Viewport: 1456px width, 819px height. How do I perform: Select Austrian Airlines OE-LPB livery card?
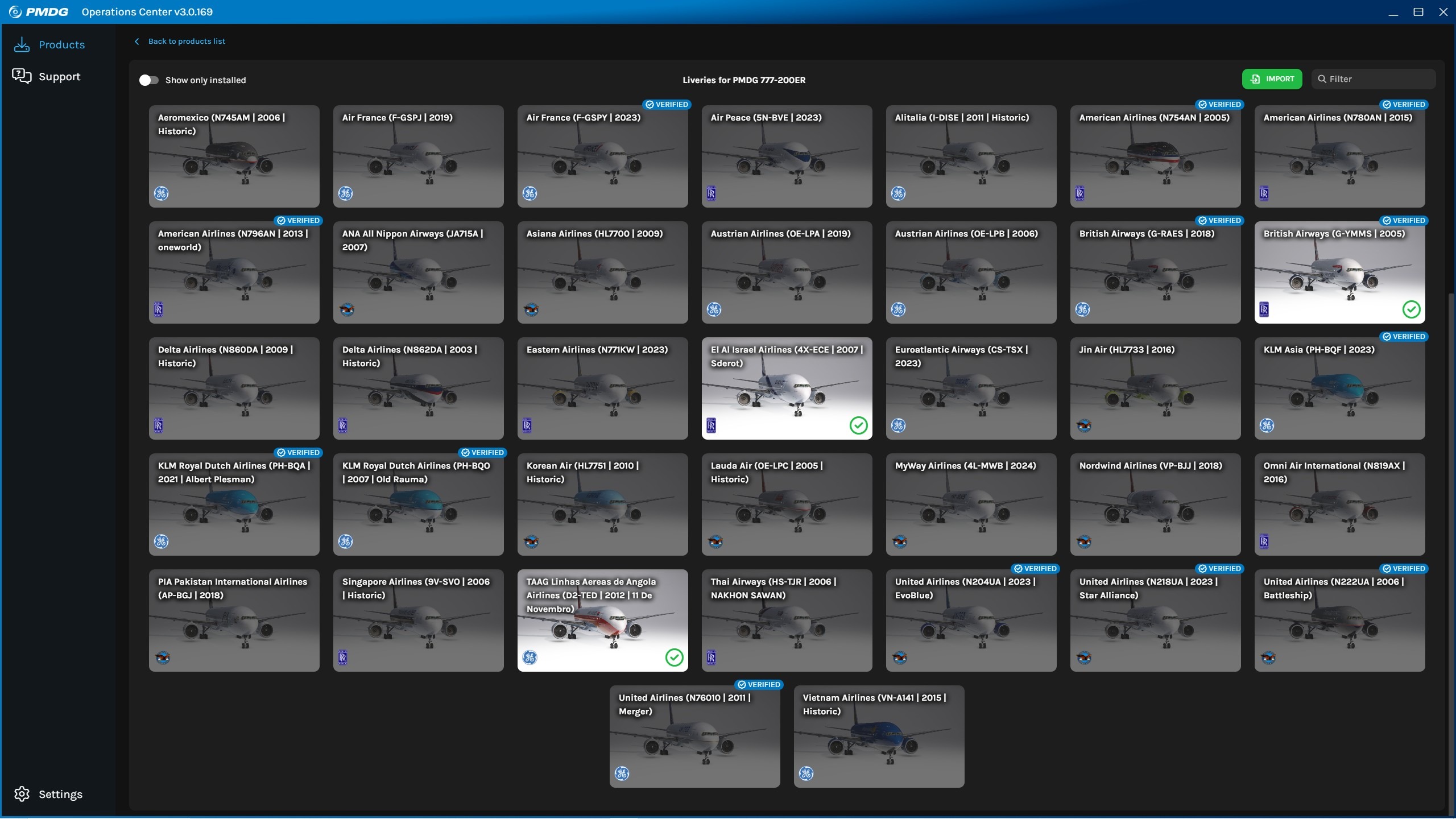[971, 272]
